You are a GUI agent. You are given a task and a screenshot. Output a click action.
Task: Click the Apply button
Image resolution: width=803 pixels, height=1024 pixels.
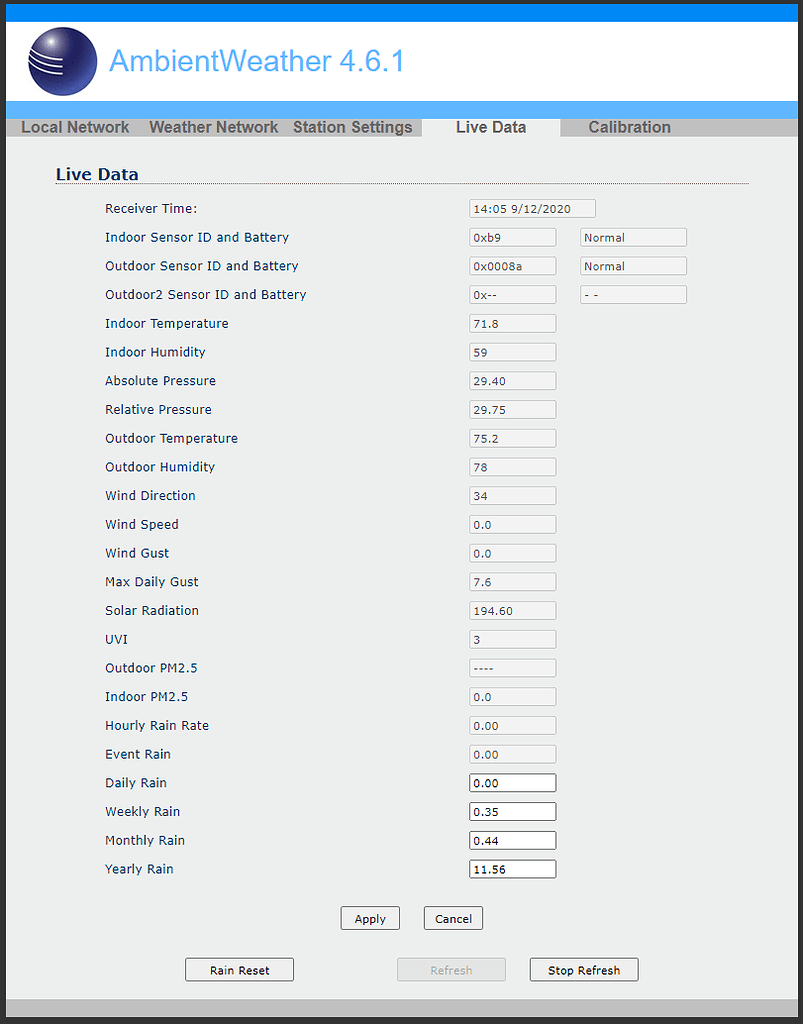coord(370,918)
